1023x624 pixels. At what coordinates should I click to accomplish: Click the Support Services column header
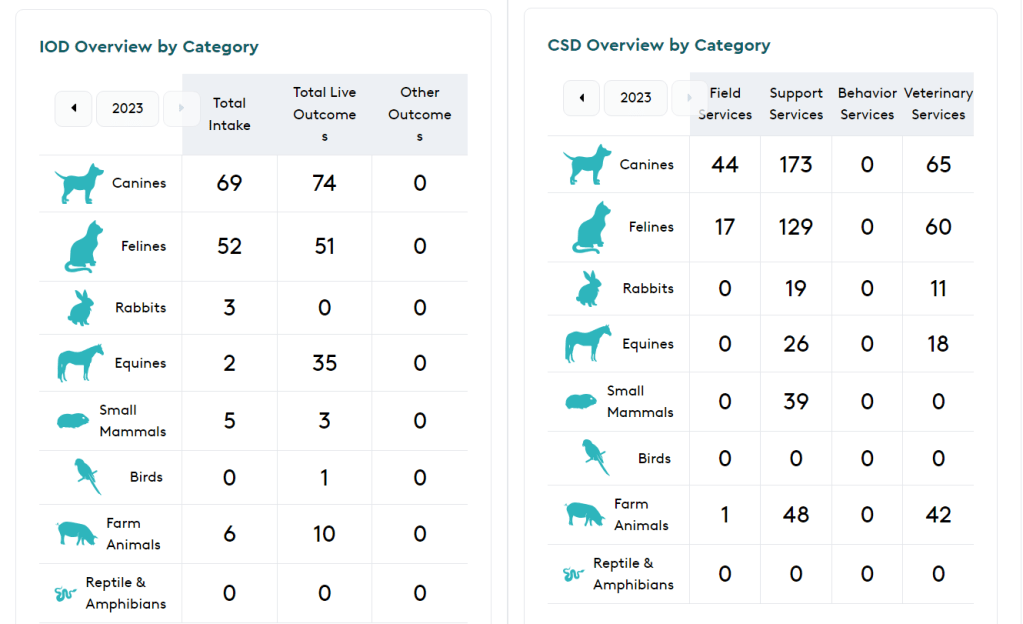point(796,104)
